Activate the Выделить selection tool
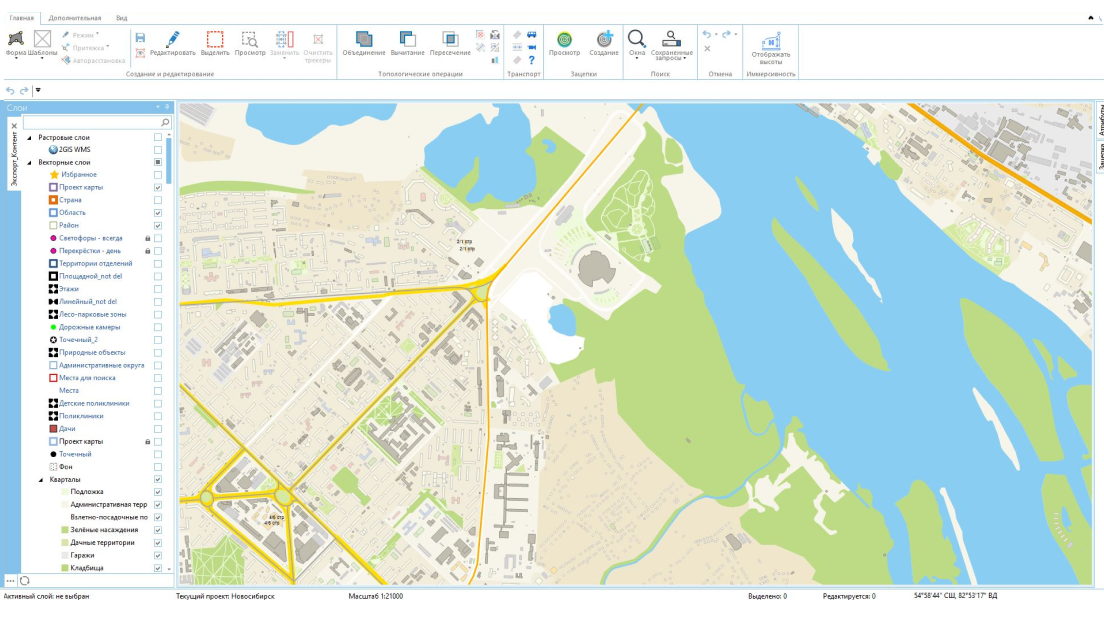Screen dimensions: 1104x624 [215, 43]
